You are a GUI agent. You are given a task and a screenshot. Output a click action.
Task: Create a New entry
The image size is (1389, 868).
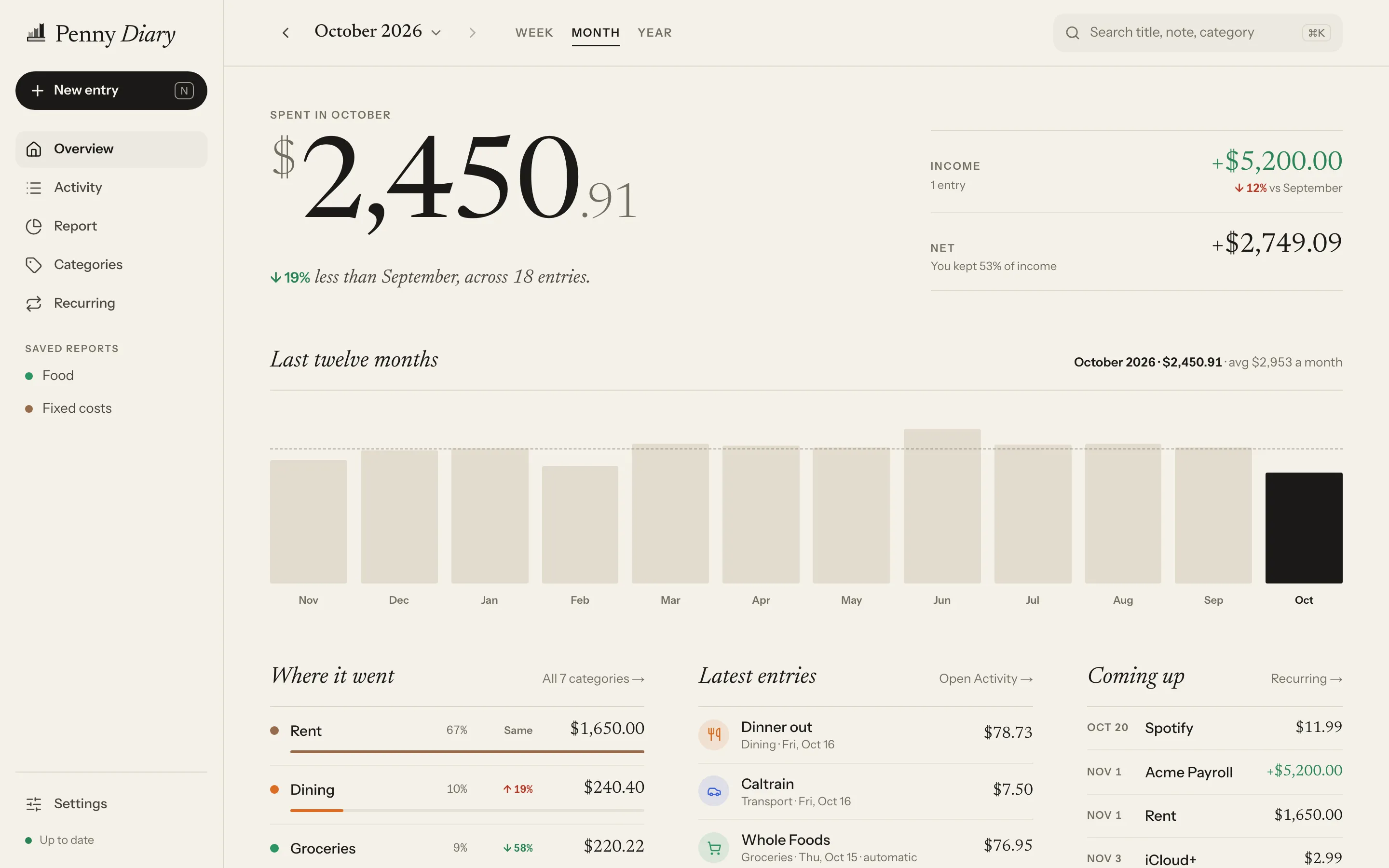coord(111,91)
